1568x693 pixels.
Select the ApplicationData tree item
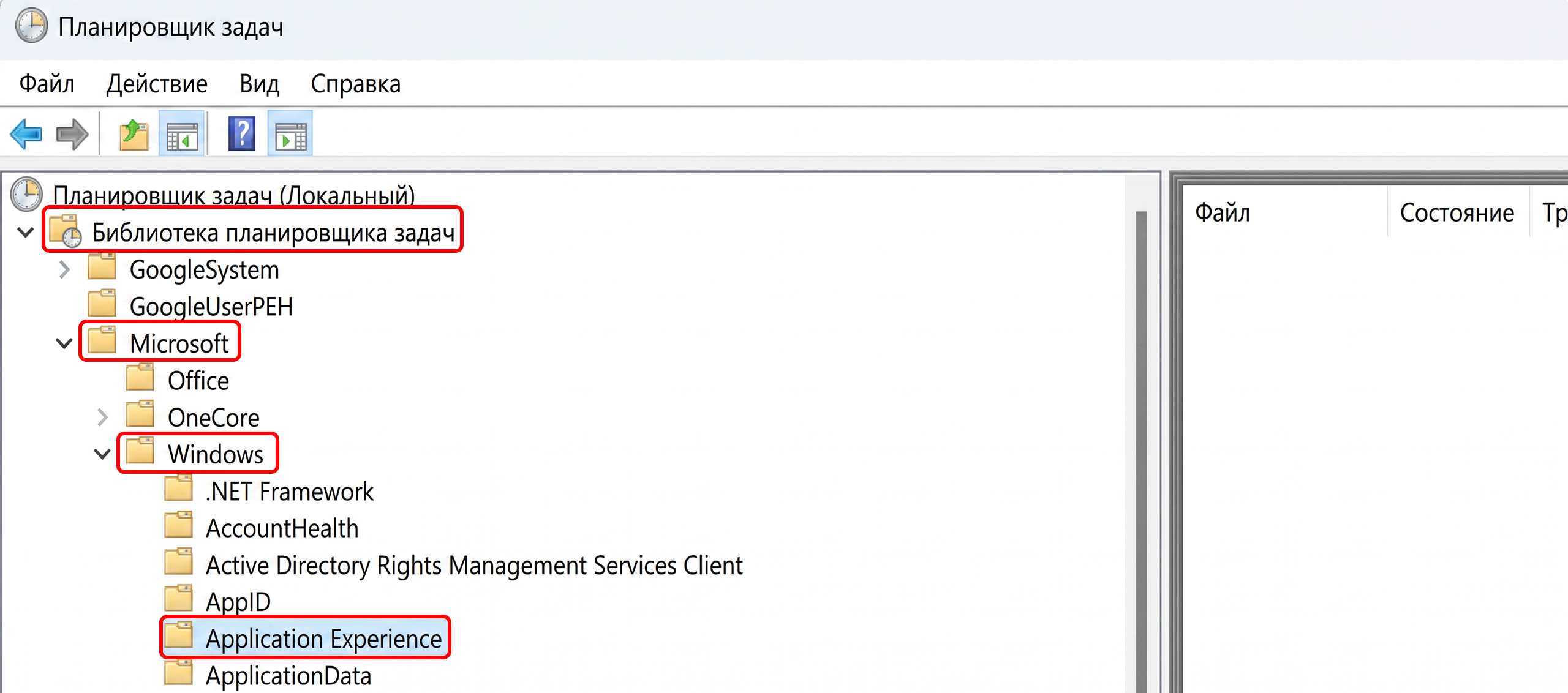288,676
